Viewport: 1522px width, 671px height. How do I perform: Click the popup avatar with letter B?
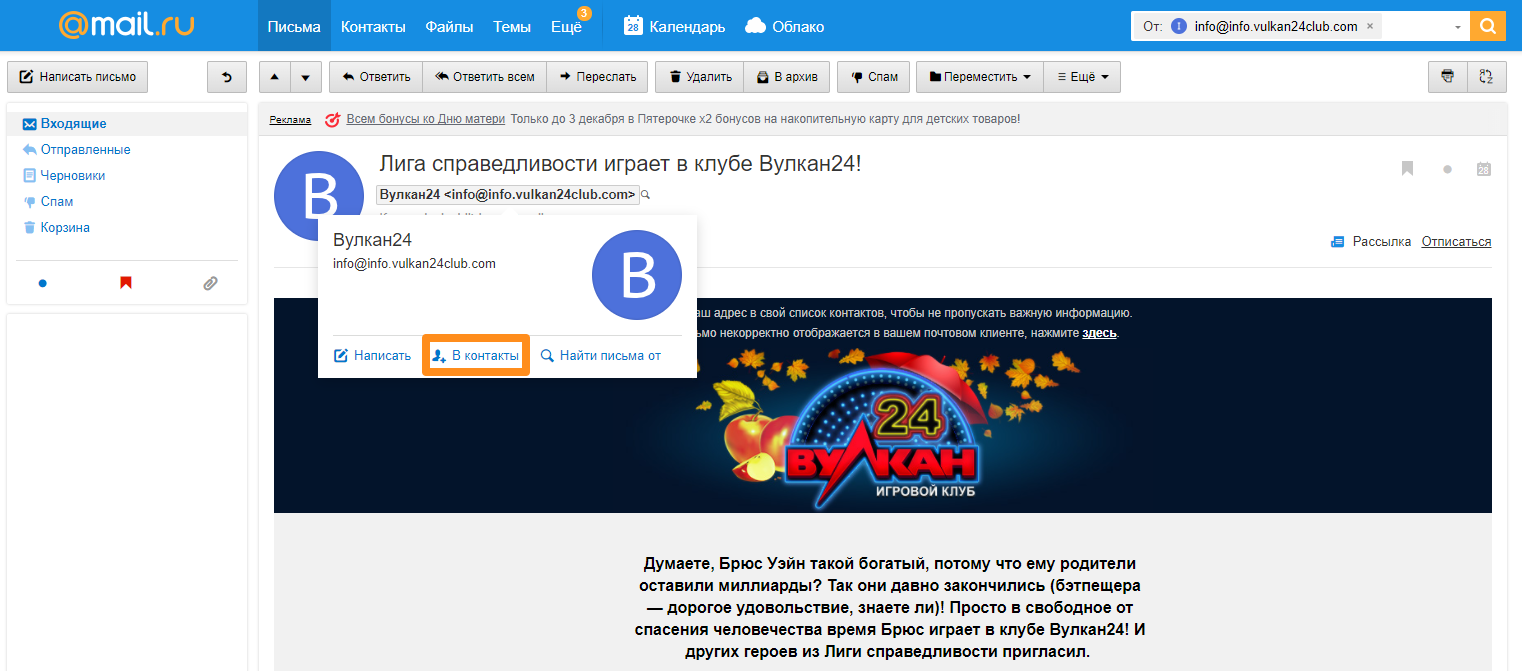pyautogui.click(x=637, y=276)
